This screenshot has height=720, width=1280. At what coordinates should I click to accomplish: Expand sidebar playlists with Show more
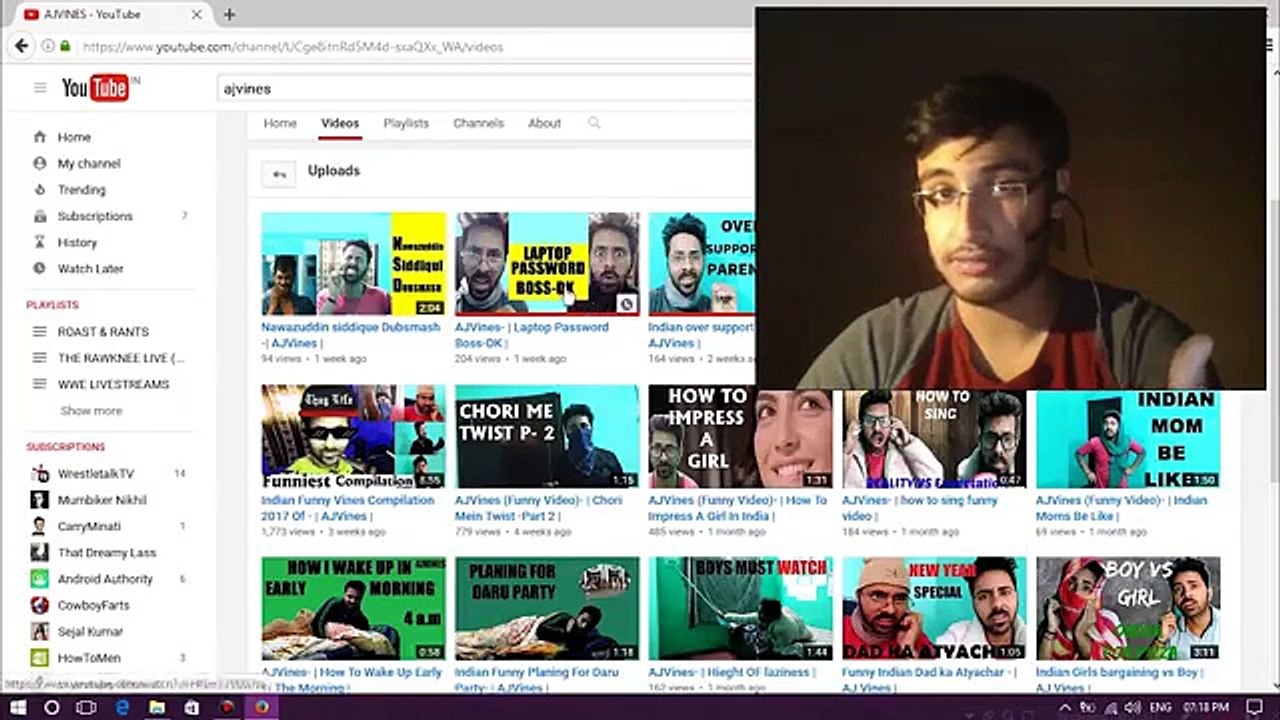click(x=91, y=411)
